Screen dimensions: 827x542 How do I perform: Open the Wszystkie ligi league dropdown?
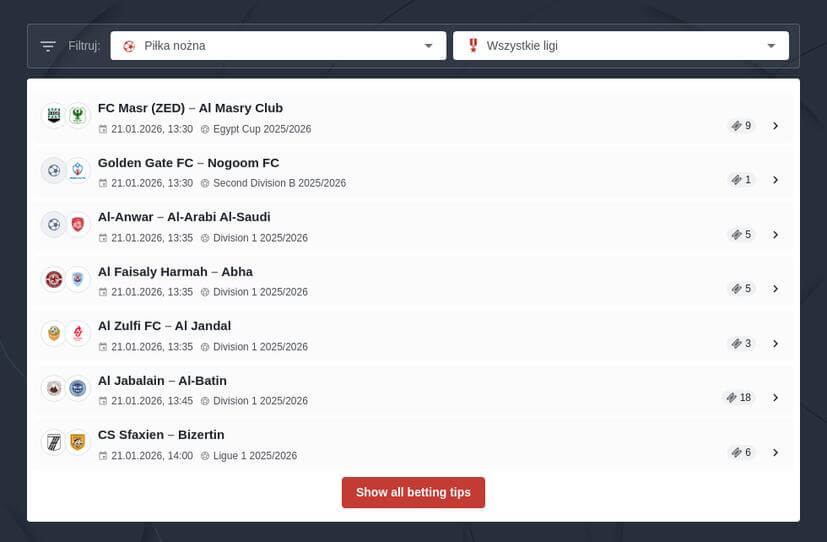coord(620,46)
